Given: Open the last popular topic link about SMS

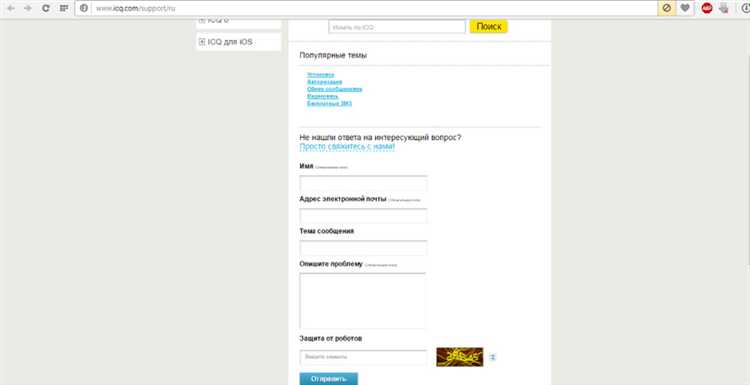Looking at the screenshot, I should 329,103.
